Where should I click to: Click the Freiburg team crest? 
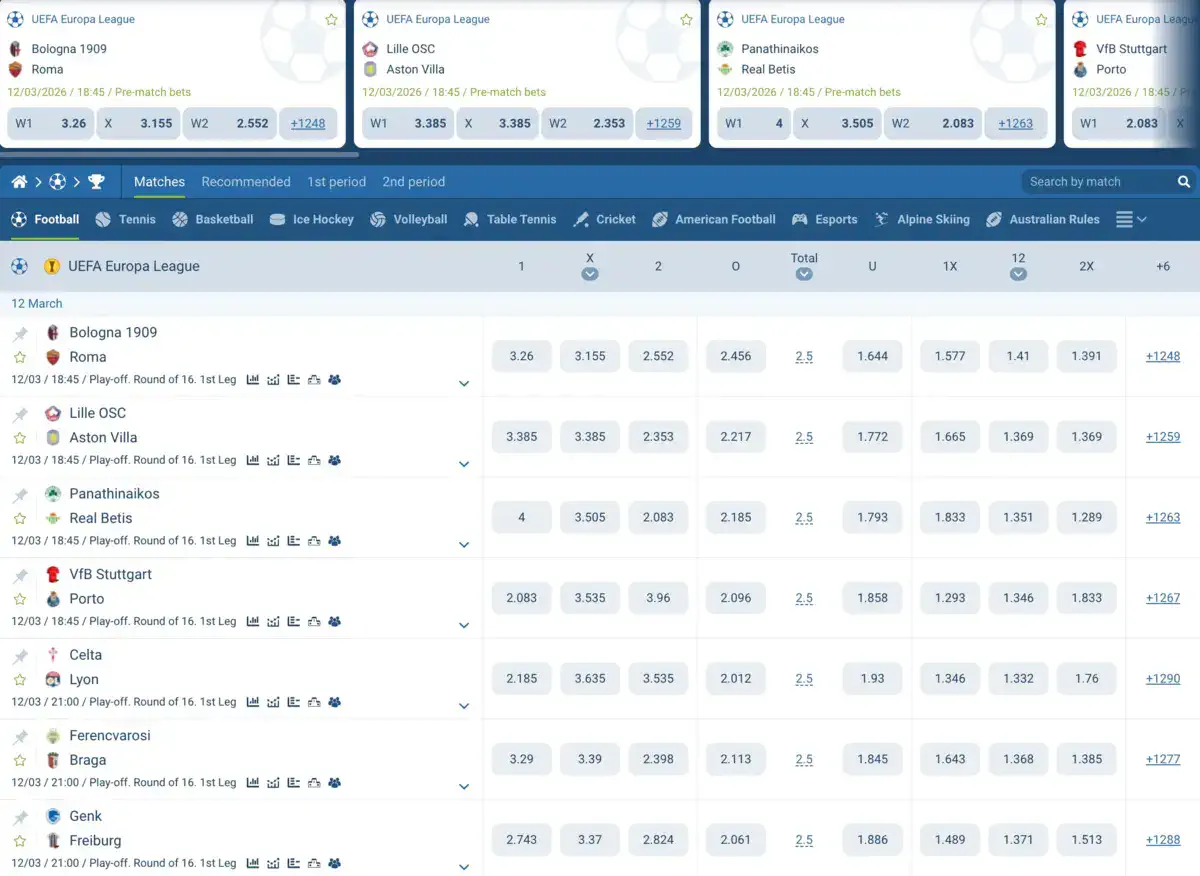pyautogui.click(x=53, y=841)
